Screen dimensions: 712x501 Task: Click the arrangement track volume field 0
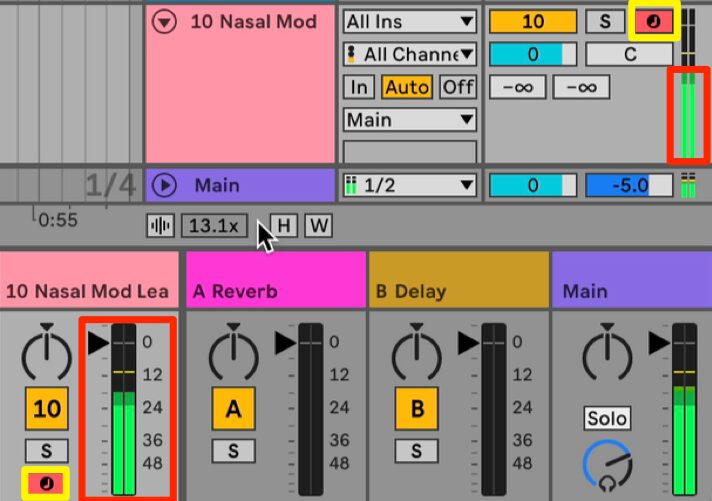(533, 55)
